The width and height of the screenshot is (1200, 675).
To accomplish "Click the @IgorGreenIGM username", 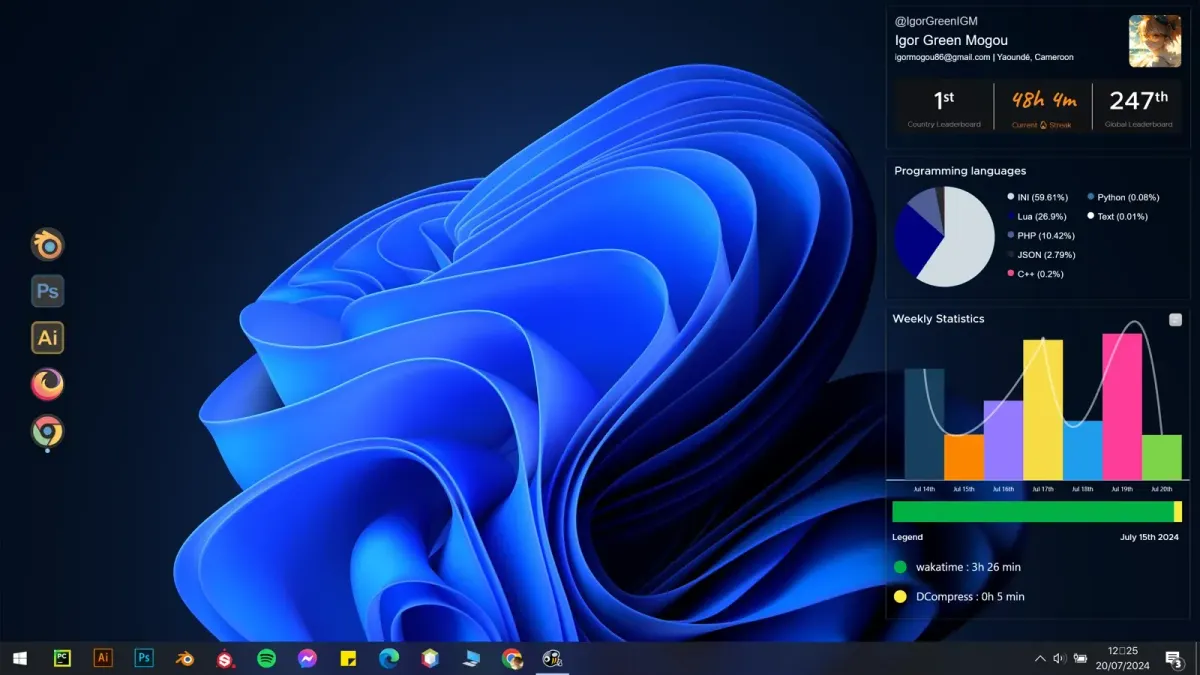I will [936, 21].
